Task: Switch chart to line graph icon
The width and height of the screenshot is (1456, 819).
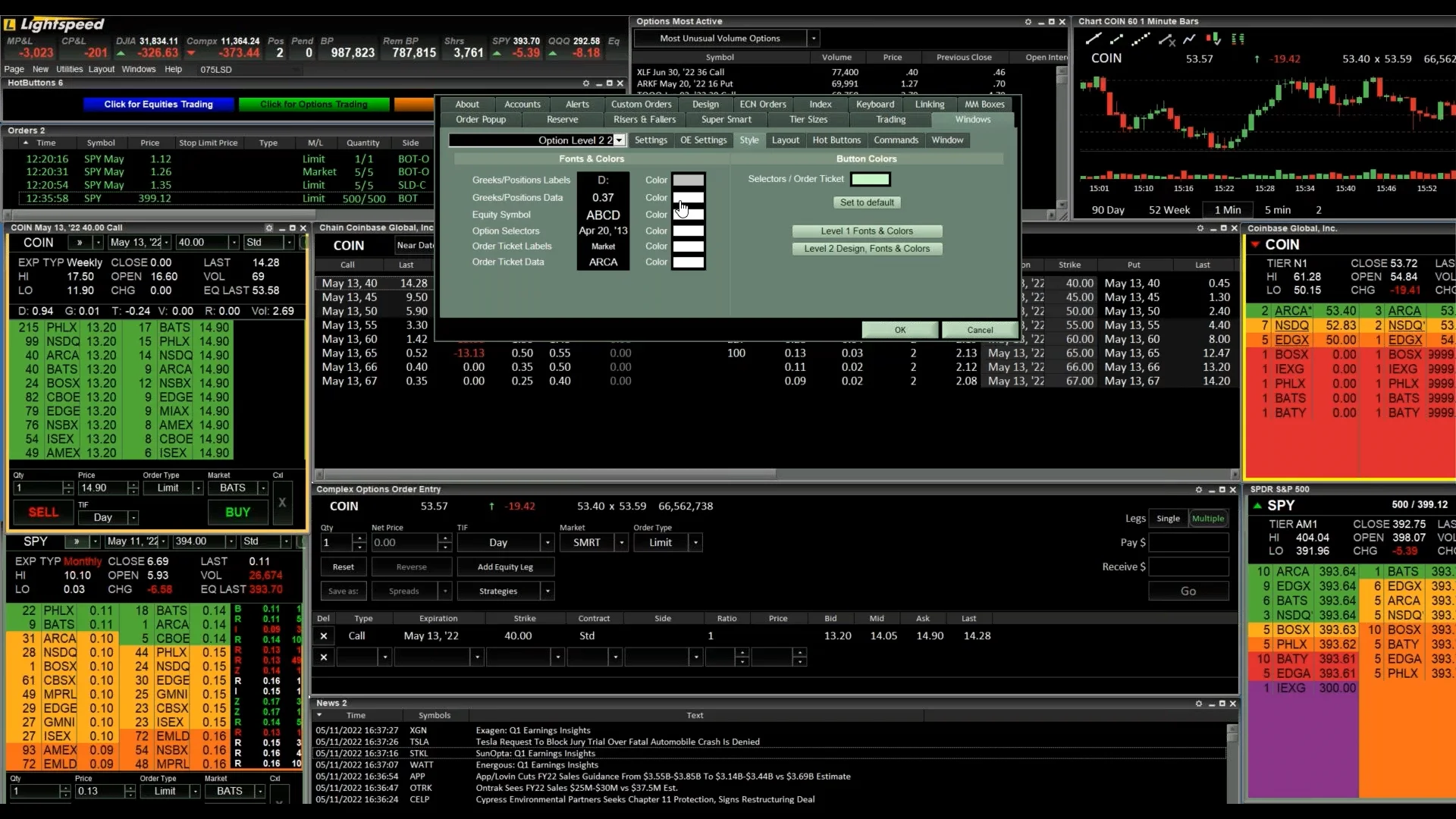Action: tap(1189, 39)
